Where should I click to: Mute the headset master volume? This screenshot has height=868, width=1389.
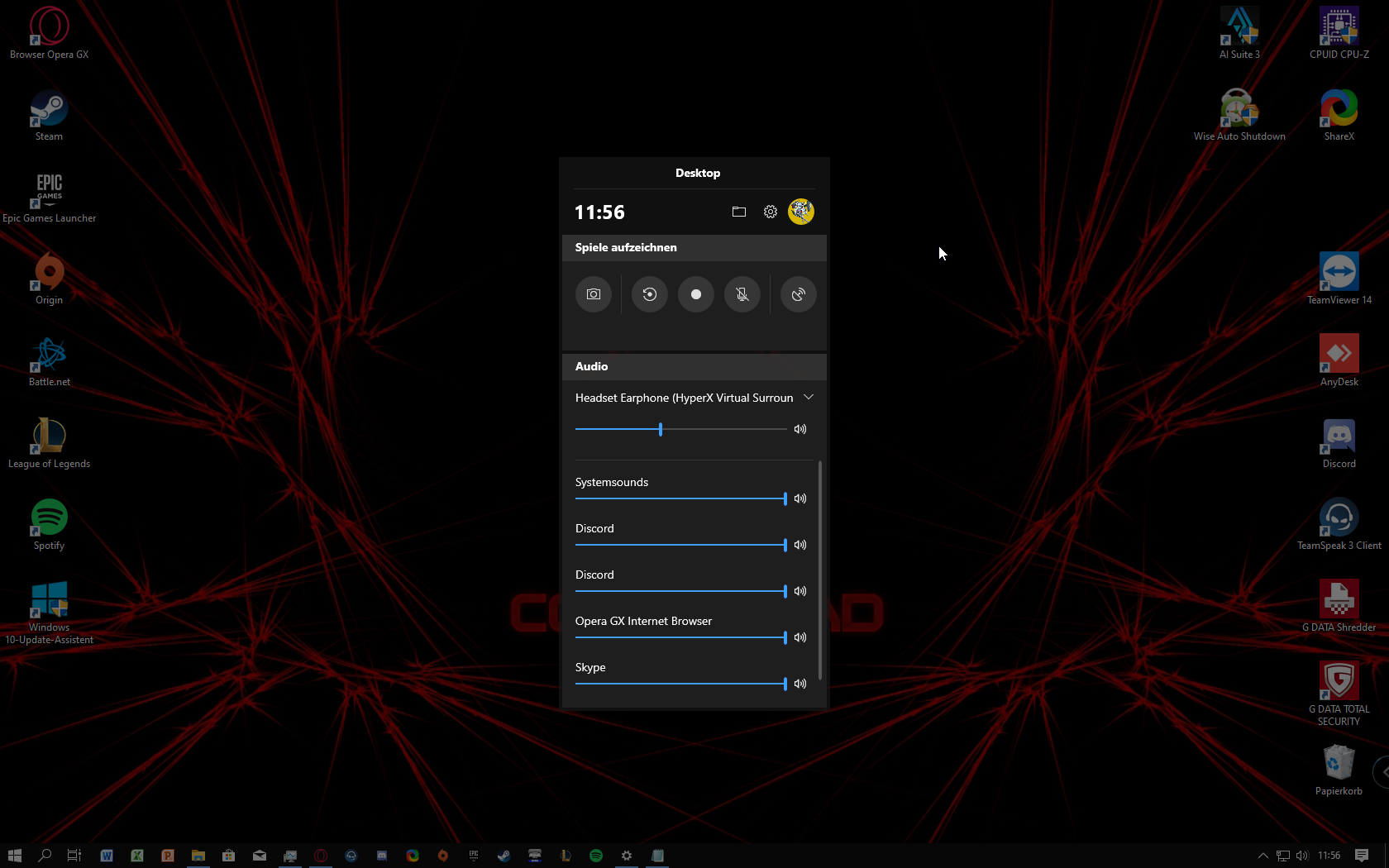click(800, 429)
